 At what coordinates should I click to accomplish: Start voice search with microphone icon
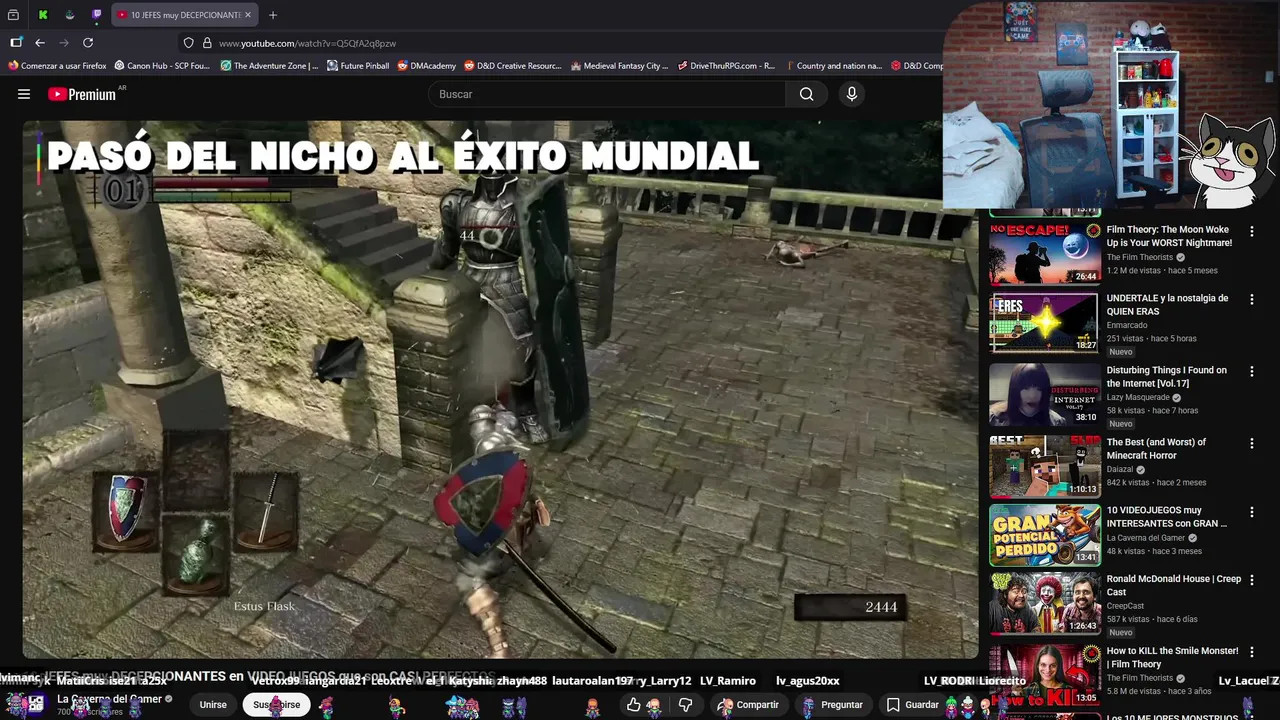tap(852, 94)
